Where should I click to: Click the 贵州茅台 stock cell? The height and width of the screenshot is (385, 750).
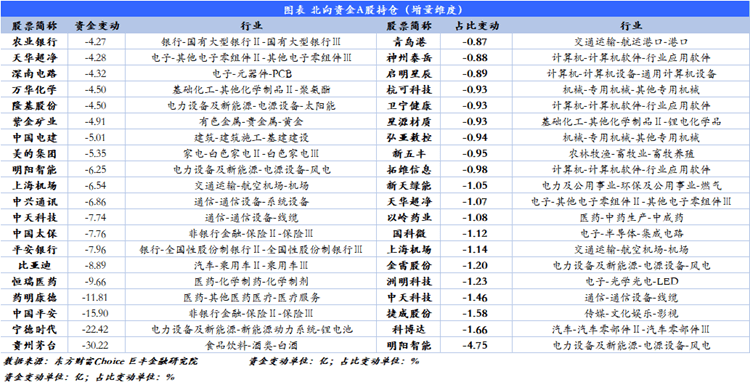click(x=34, y=345)
